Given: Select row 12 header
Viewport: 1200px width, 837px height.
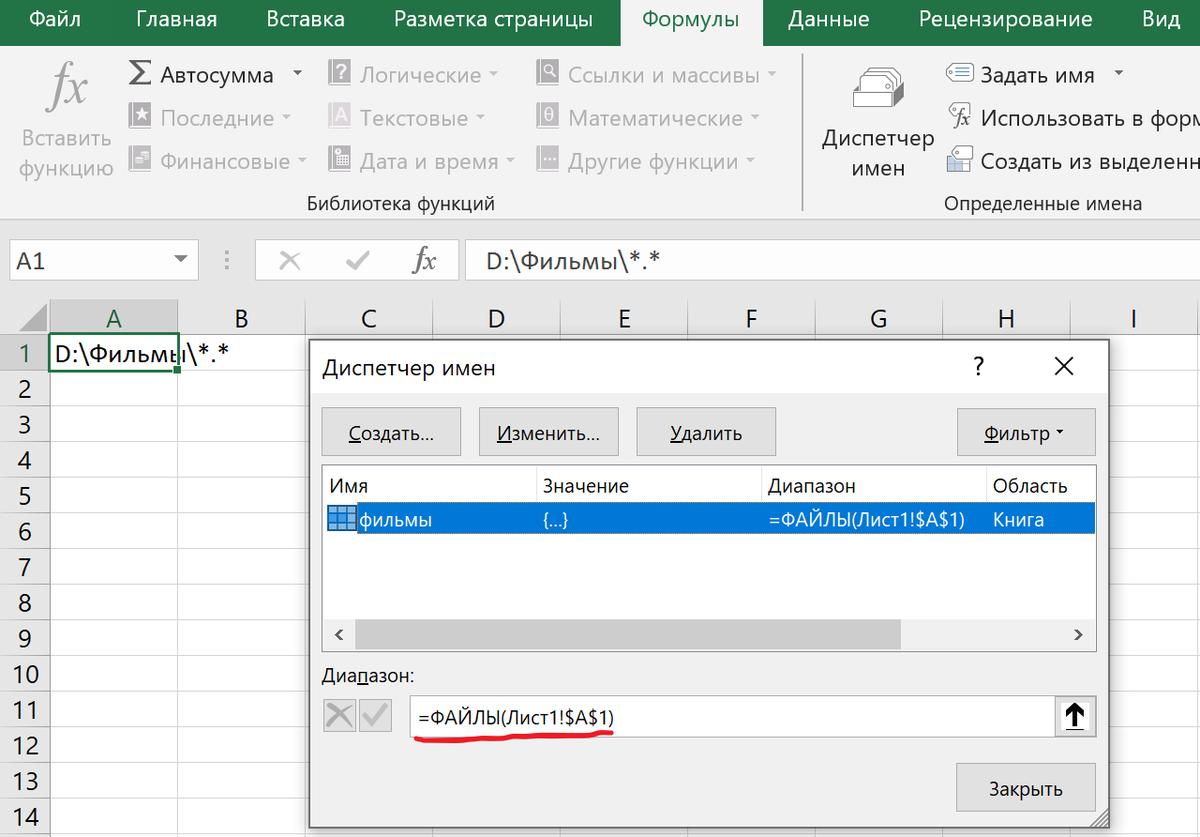Looking at the screenshot, I should tap(25, 745).
